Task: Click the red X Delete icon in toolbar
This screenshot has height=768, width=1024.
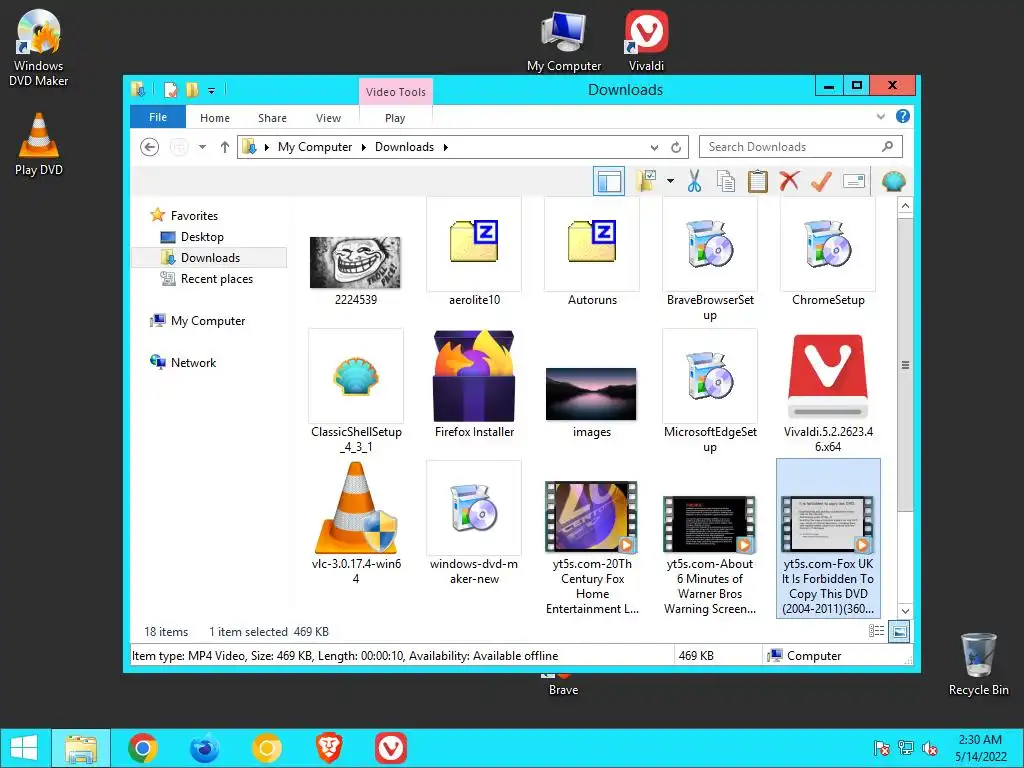Action: pyautogui.click(x=790, y=181)
